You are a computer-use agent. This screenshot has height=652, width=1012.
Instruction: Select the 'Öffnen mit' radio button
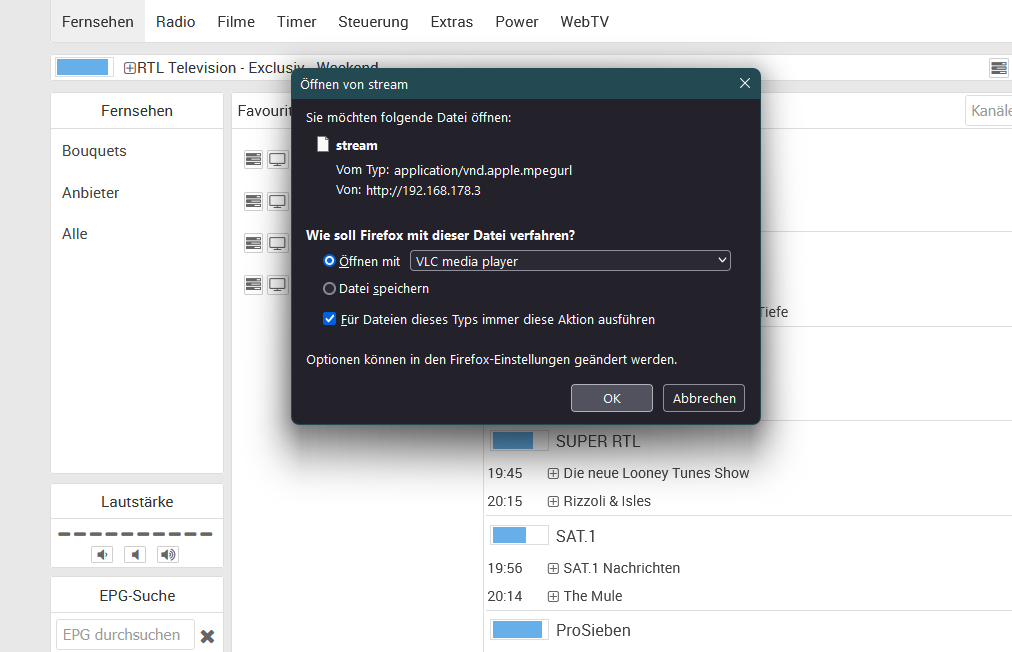pos(329,261)
